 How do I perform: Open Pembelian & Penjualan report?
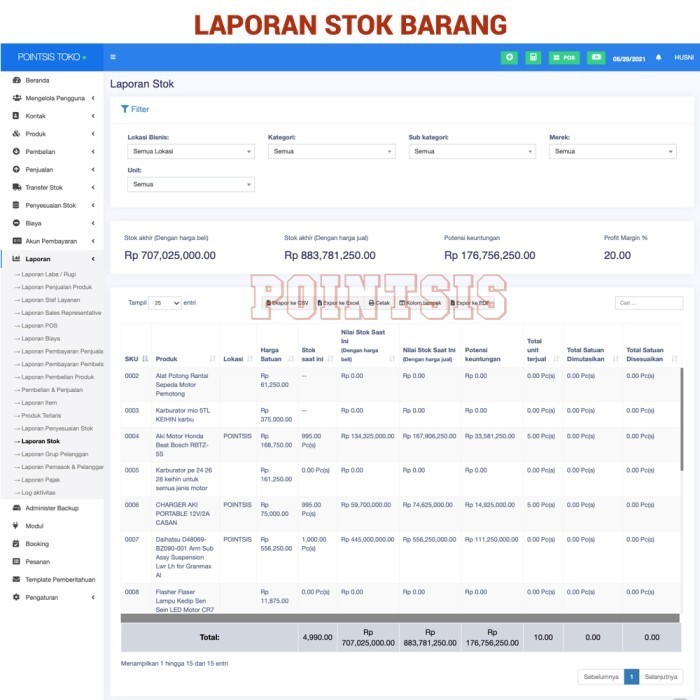(x=52, y=390)
